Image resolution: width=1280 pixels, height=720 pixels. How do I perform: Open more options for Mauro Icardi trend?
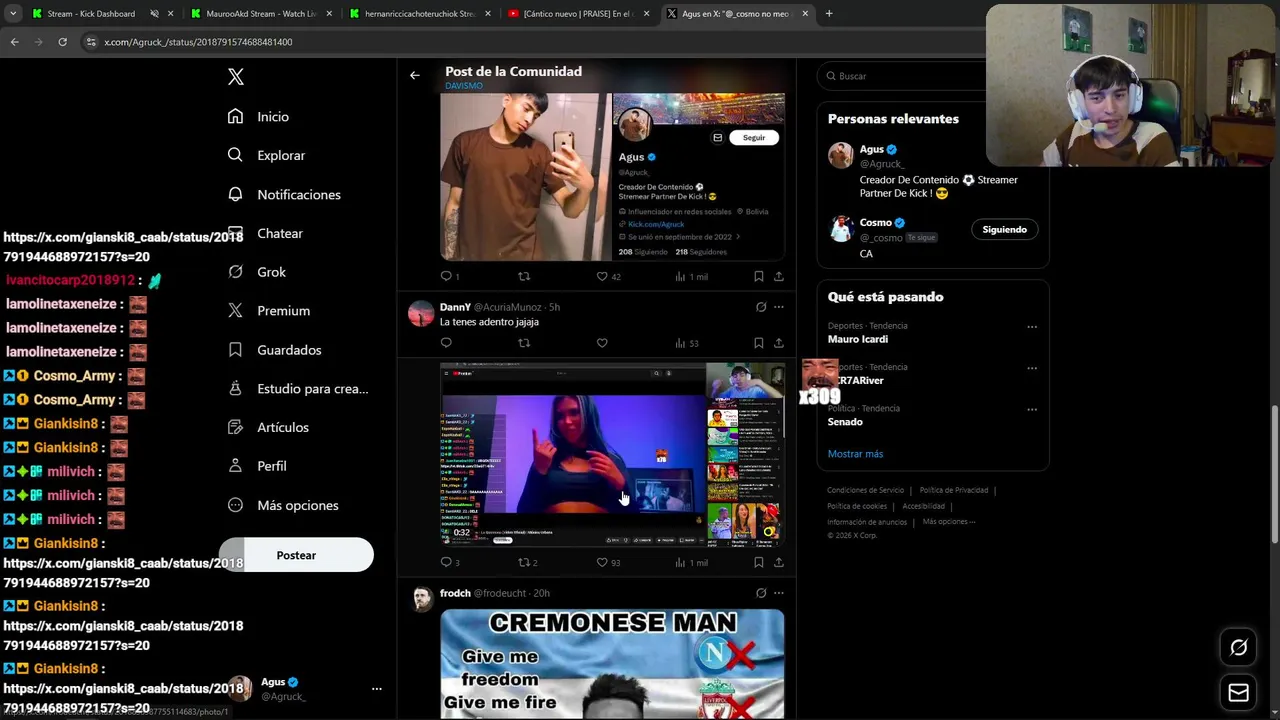1032,327
